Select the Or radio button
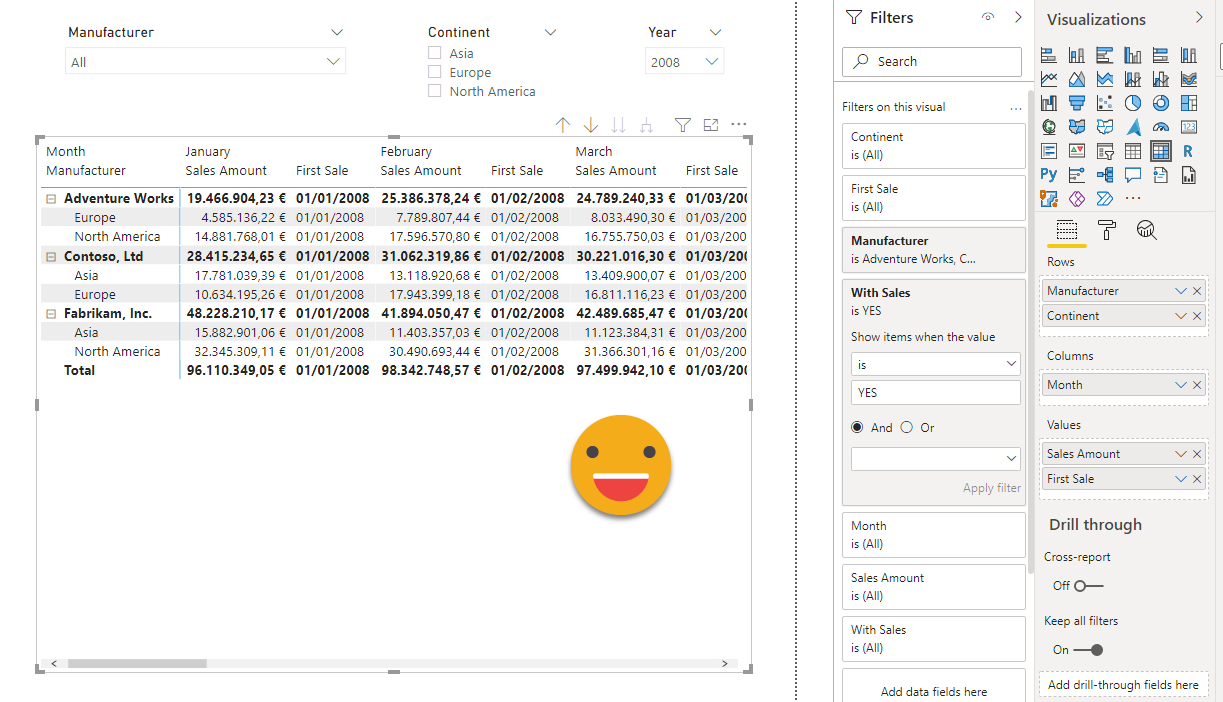 (907, 427)
